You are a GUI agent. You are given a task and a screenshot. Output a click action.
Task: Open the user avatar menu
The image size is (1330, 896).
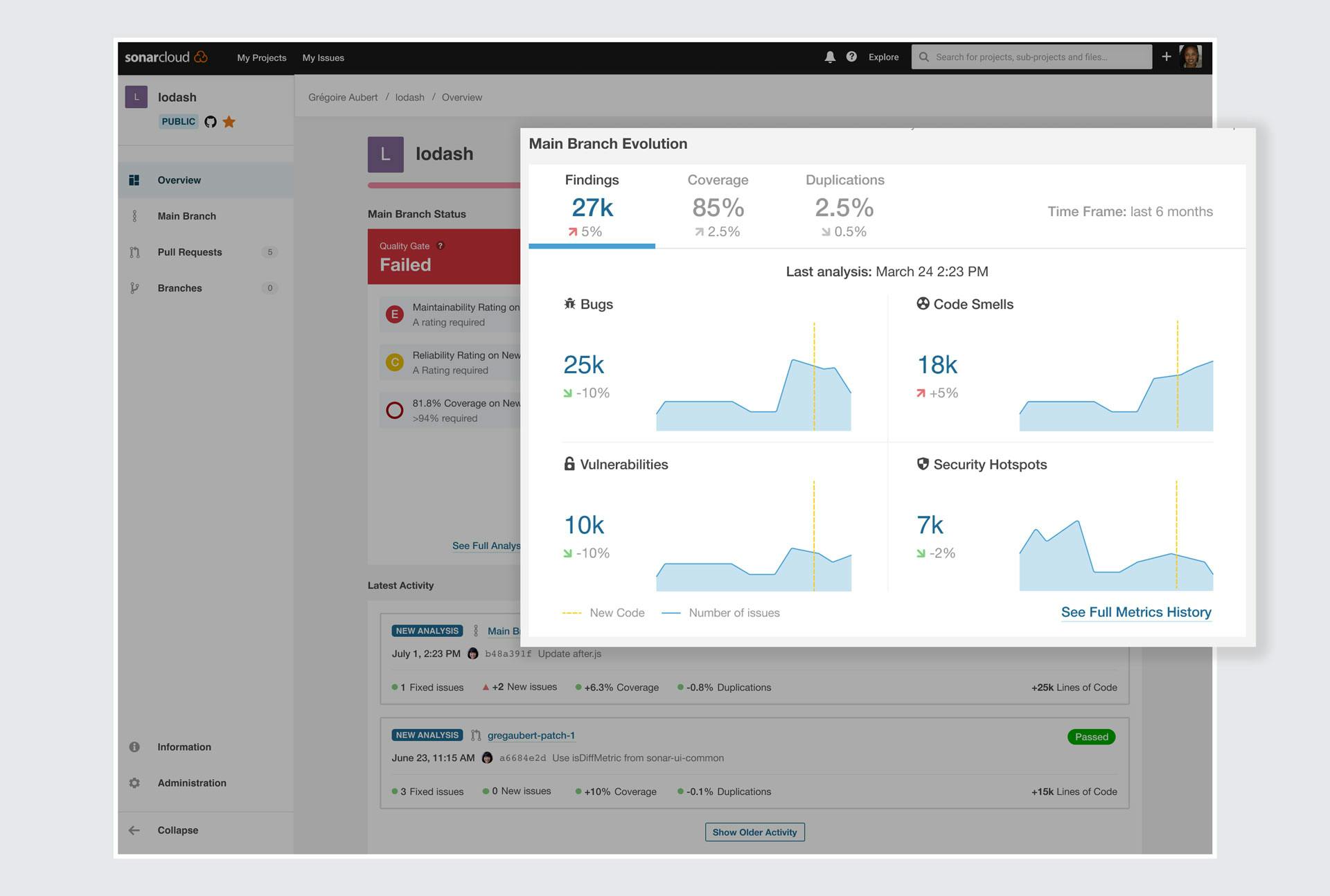(1191, 56)
